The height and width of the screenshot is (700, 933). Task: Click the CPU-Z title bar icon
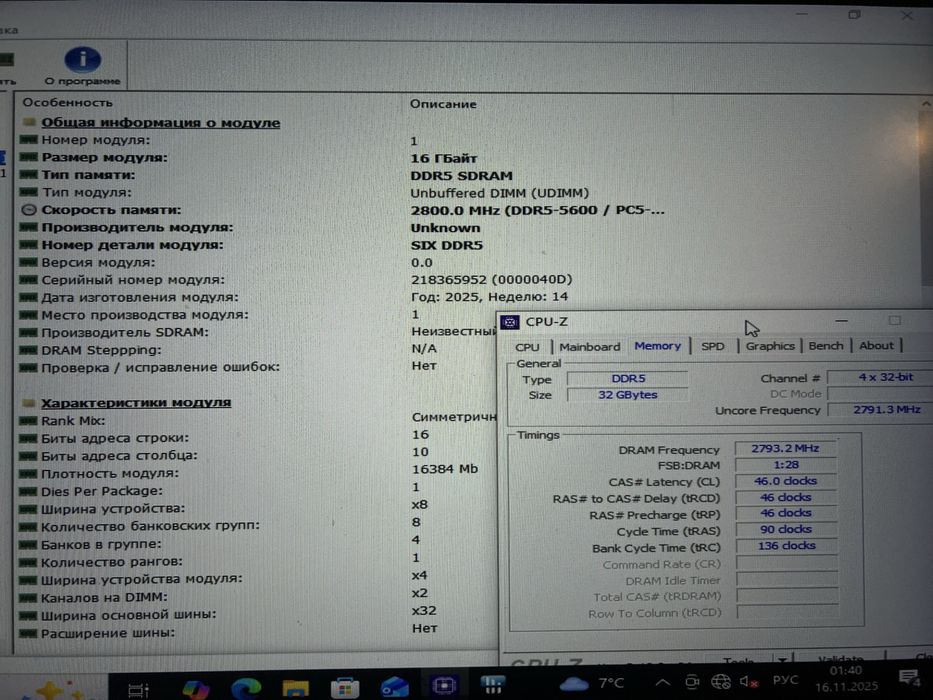click(x=510, y=322)
